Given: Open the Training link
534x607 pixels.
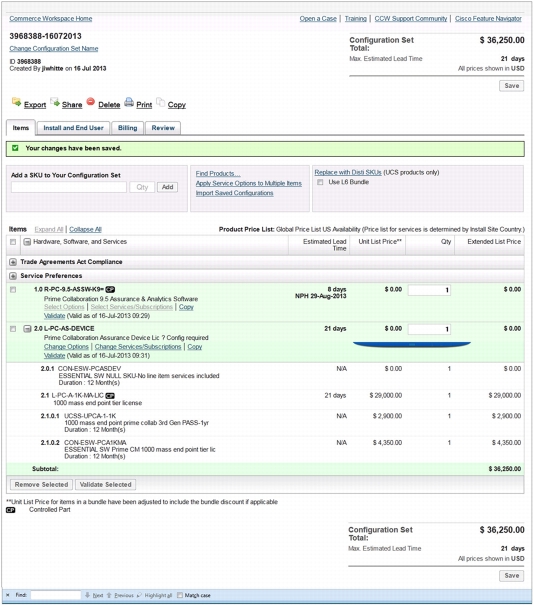Looking at the screenshot, I should 355,19.
